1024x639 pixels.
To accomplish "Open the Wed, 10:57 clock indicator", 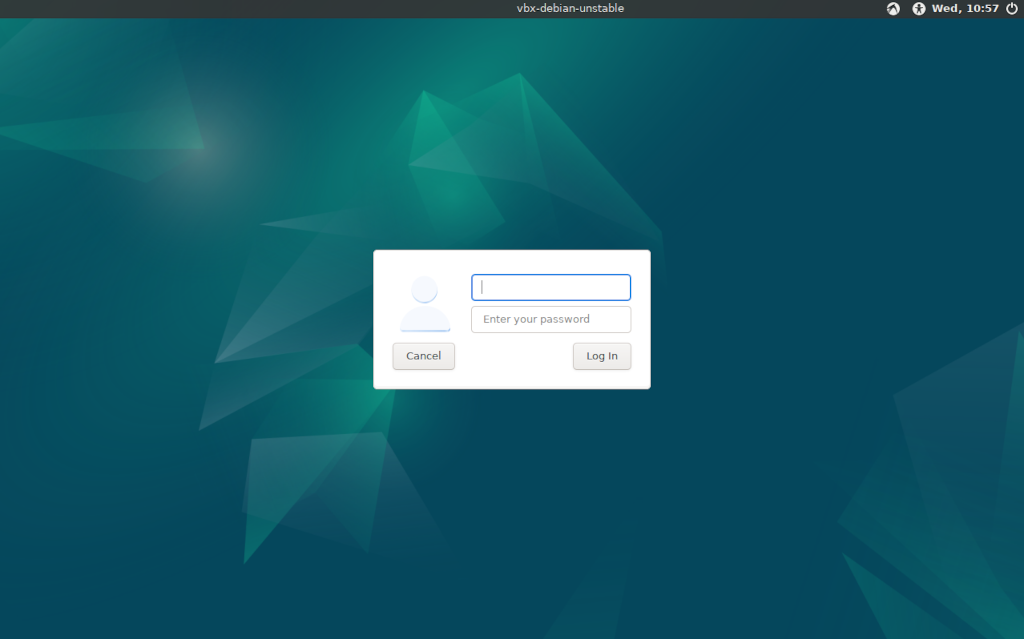I will (x=965, y=8).
